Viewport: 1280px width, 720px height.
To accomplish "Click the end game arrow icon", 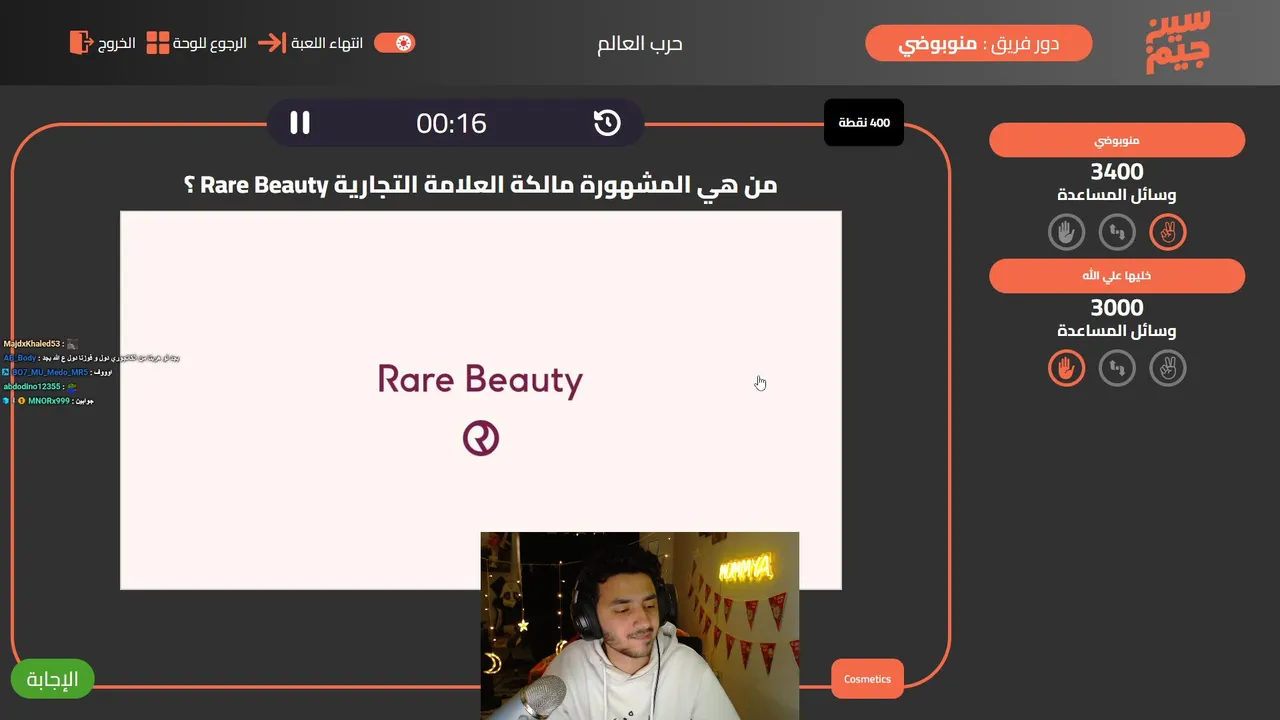I will point(271,42).
